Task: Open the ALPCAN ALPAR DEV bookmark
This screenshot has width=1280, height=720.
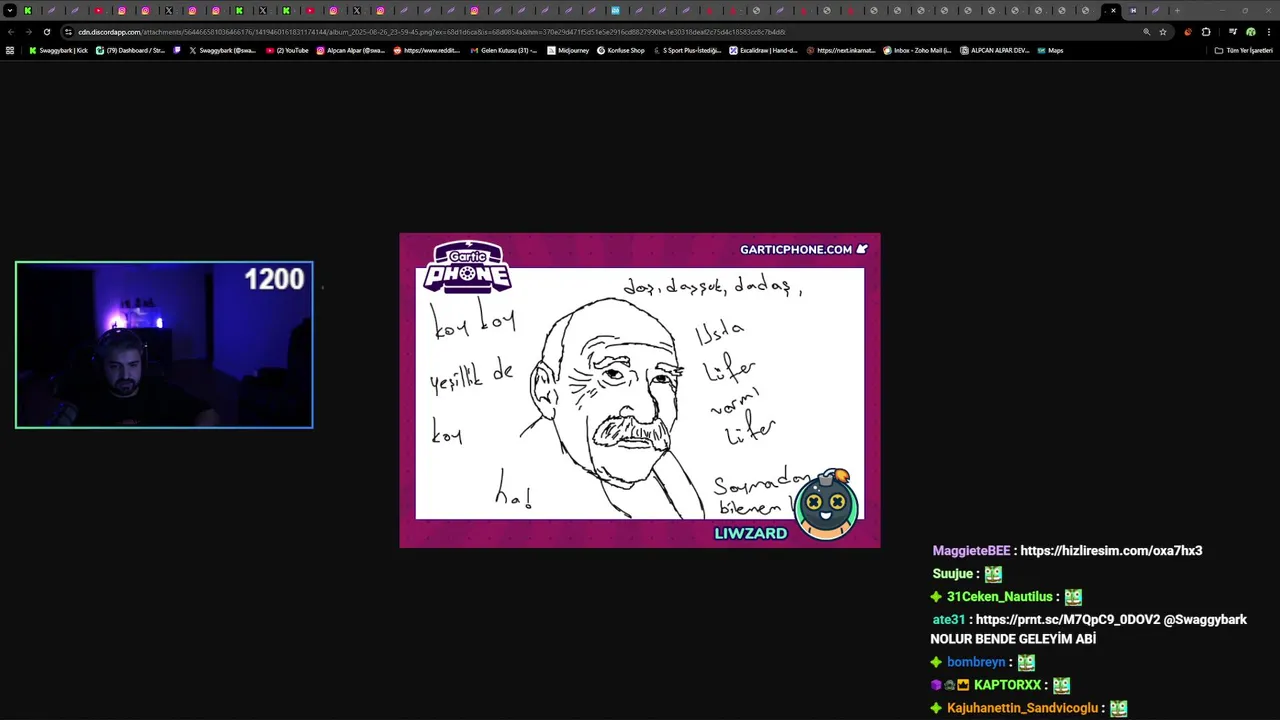Action: pos(994,50)
